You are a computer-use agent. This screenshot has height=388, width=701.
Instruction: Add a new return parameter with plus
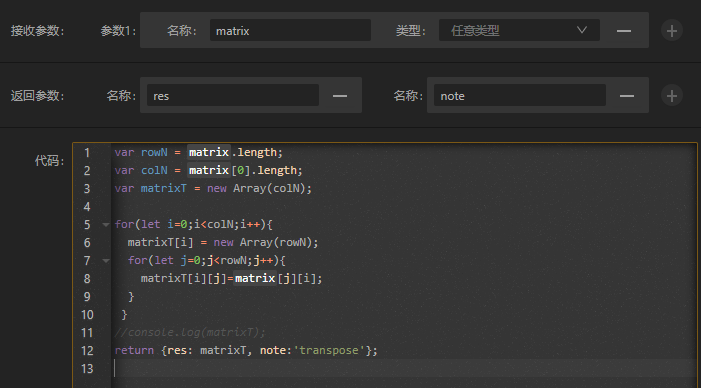pyautogui.click(x=671, y=96)
